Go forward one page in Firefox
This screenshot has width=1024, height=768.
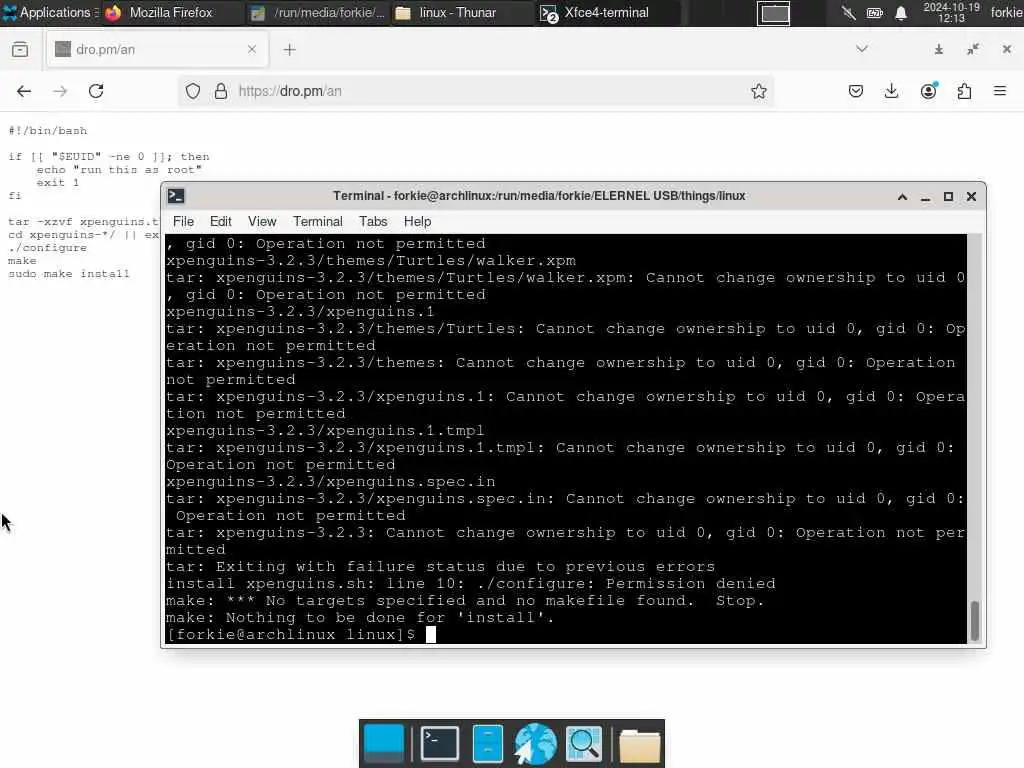click(60, 91)
